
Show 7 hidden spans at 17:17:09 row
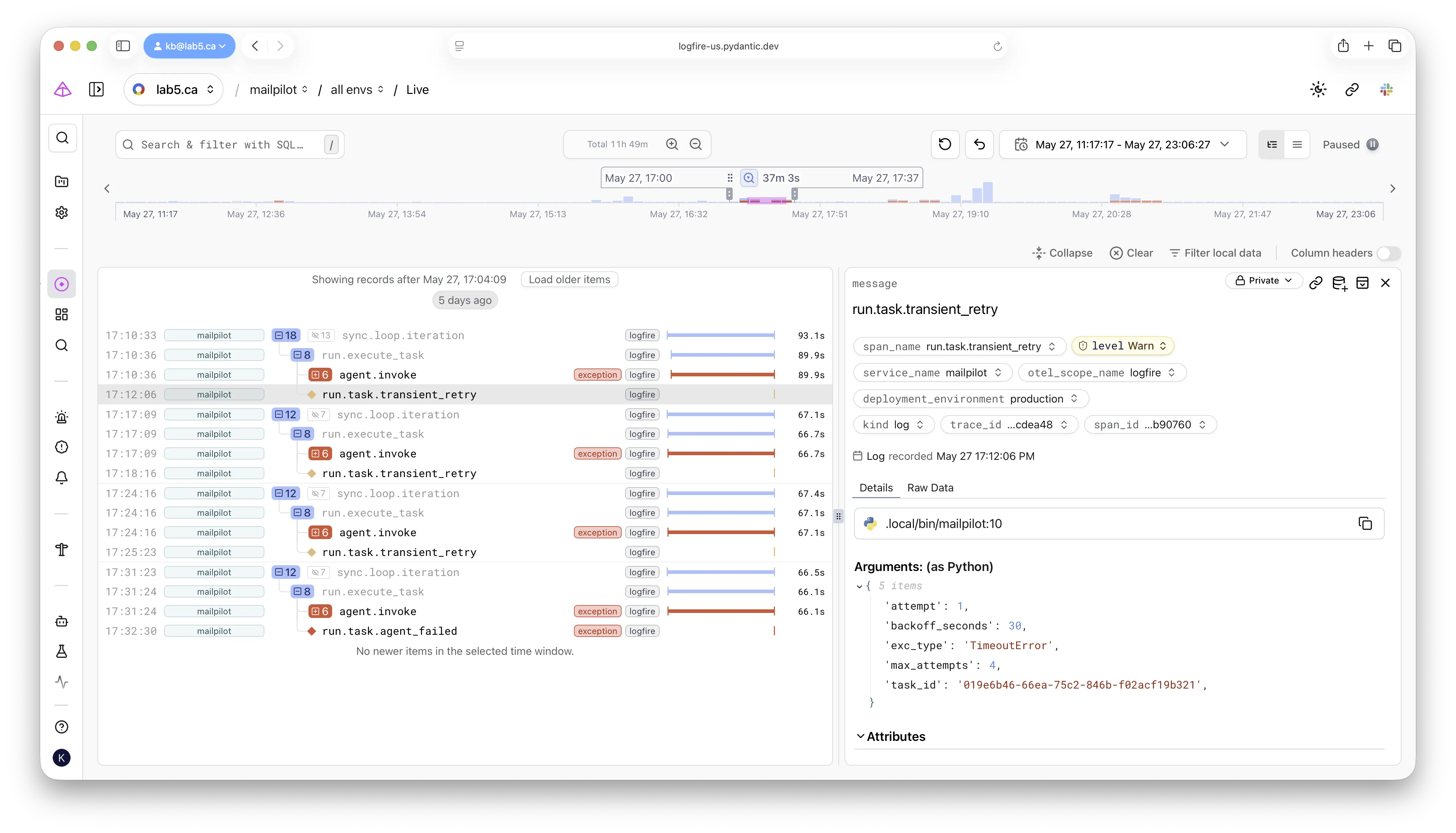click(318, 414)
